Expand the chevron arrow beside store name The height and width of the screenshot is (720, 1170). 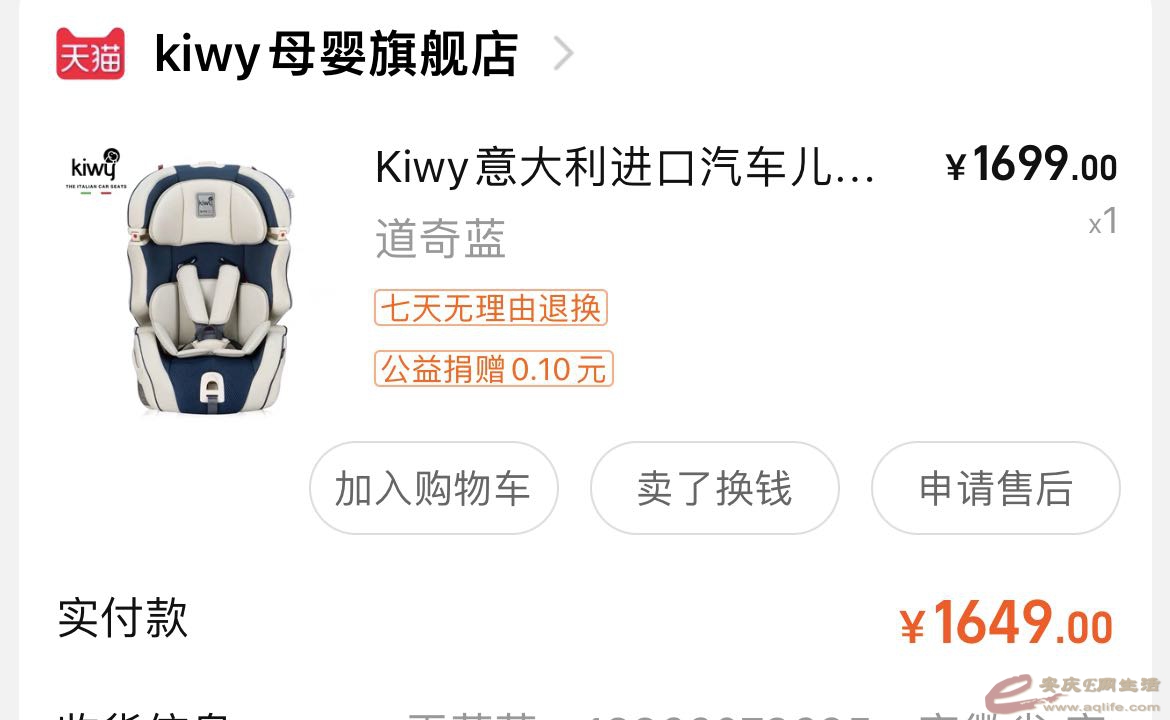[x=563, y=54]
